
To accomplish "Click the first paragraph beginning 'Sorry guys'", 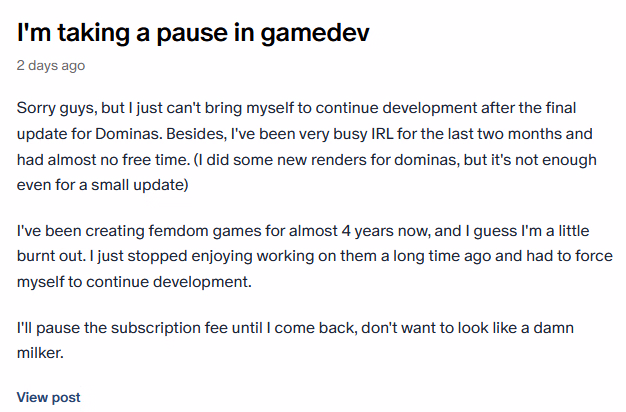I will pyautogui.click(x=307, y=147).
